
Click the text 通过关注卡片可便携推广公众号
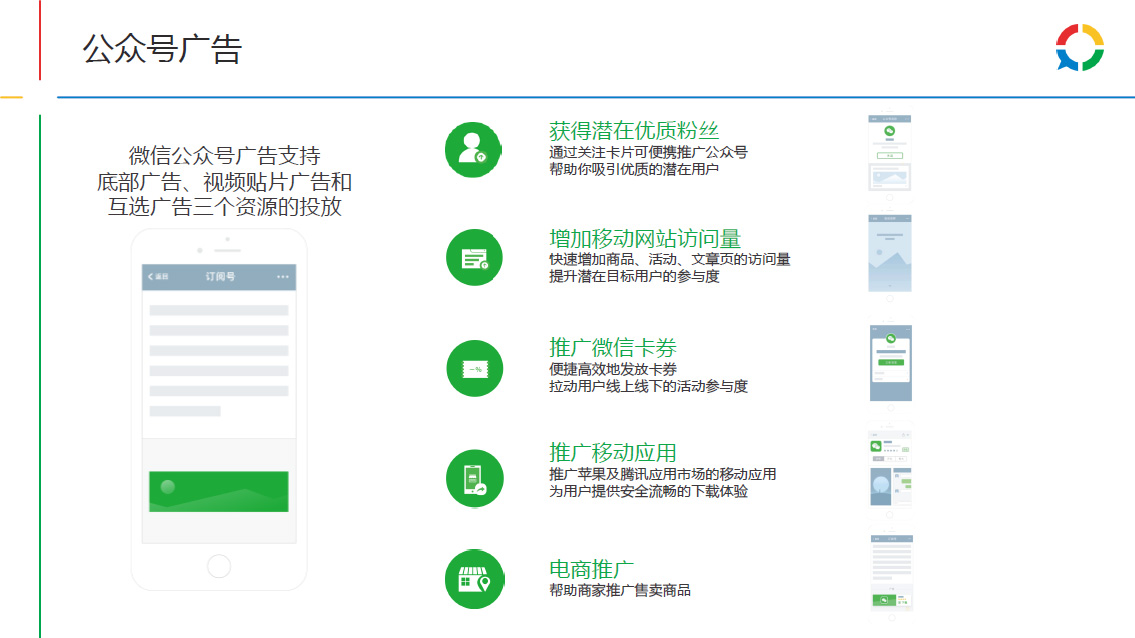648,153
